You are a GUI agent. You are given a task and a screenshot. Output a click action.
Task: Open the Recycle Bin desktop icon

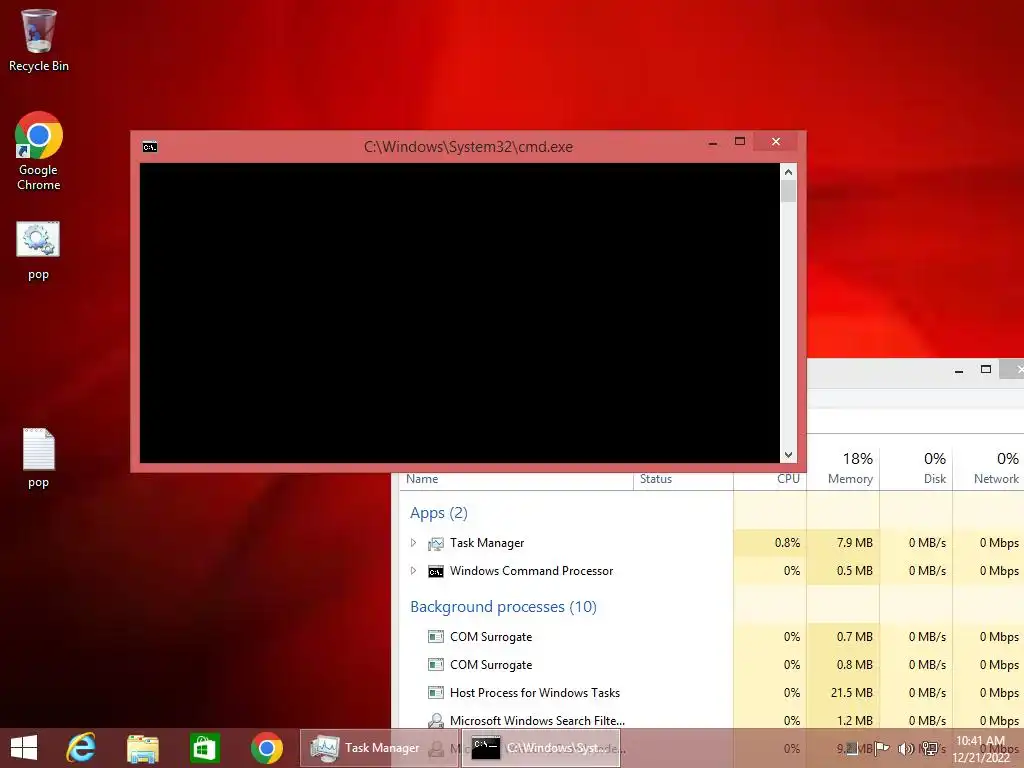[39, 40]
